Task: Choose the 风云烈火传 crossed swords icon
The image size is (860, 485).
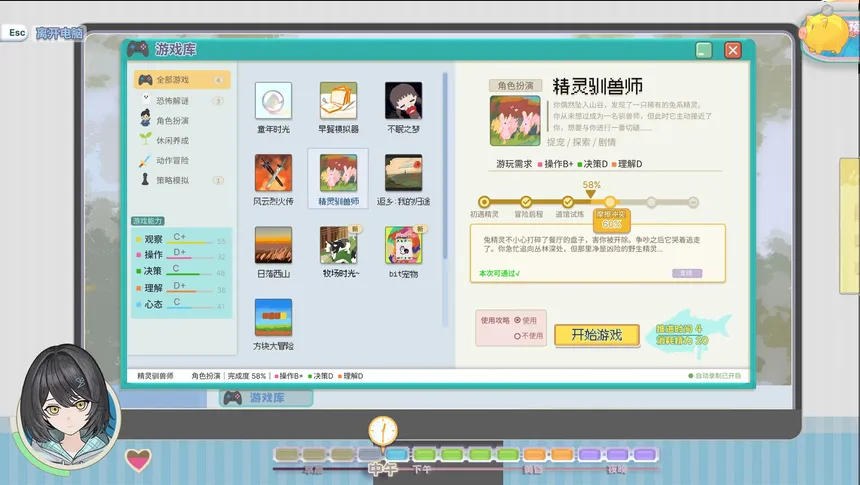Action: pos(273,173)
